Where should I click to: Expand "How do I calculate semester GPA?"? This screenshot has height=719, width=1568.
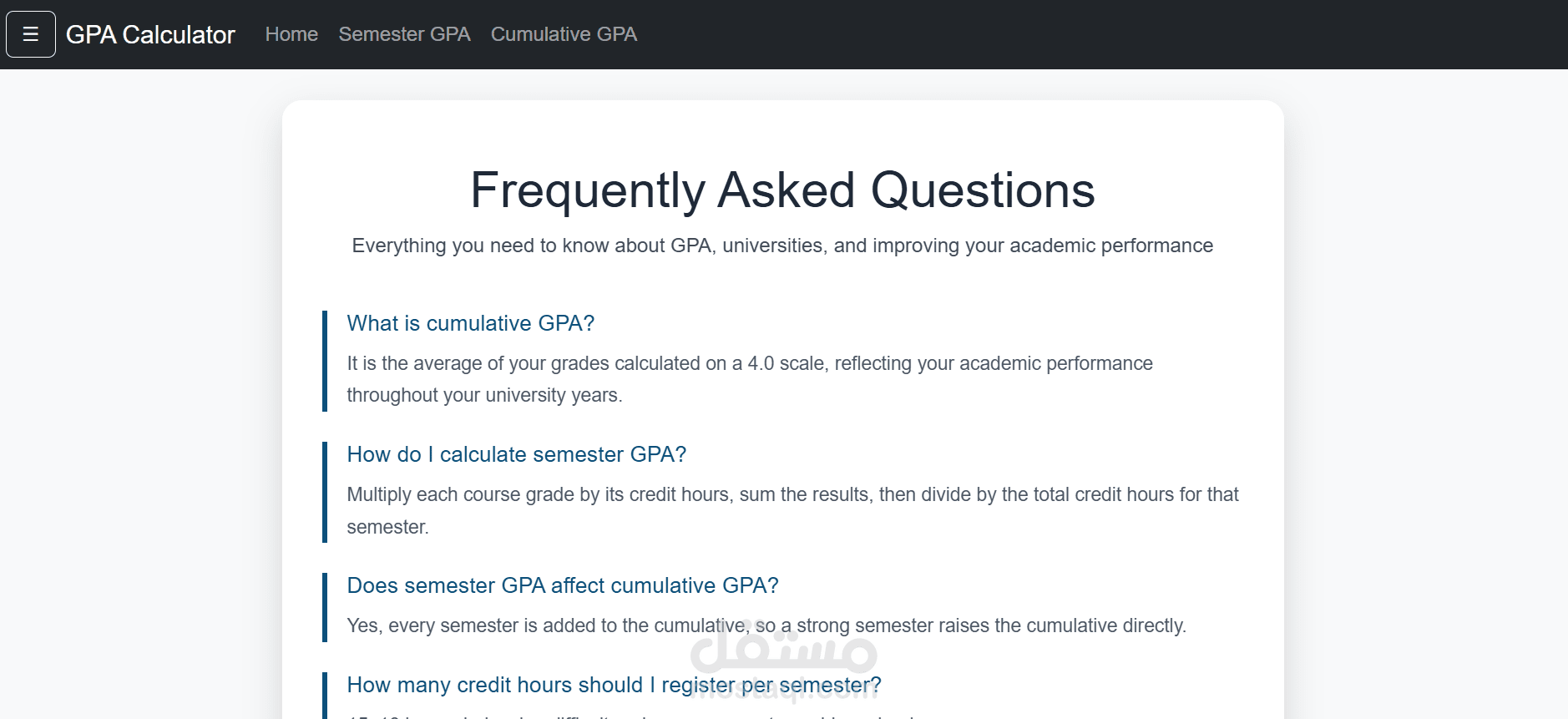[x=516, y=454]
